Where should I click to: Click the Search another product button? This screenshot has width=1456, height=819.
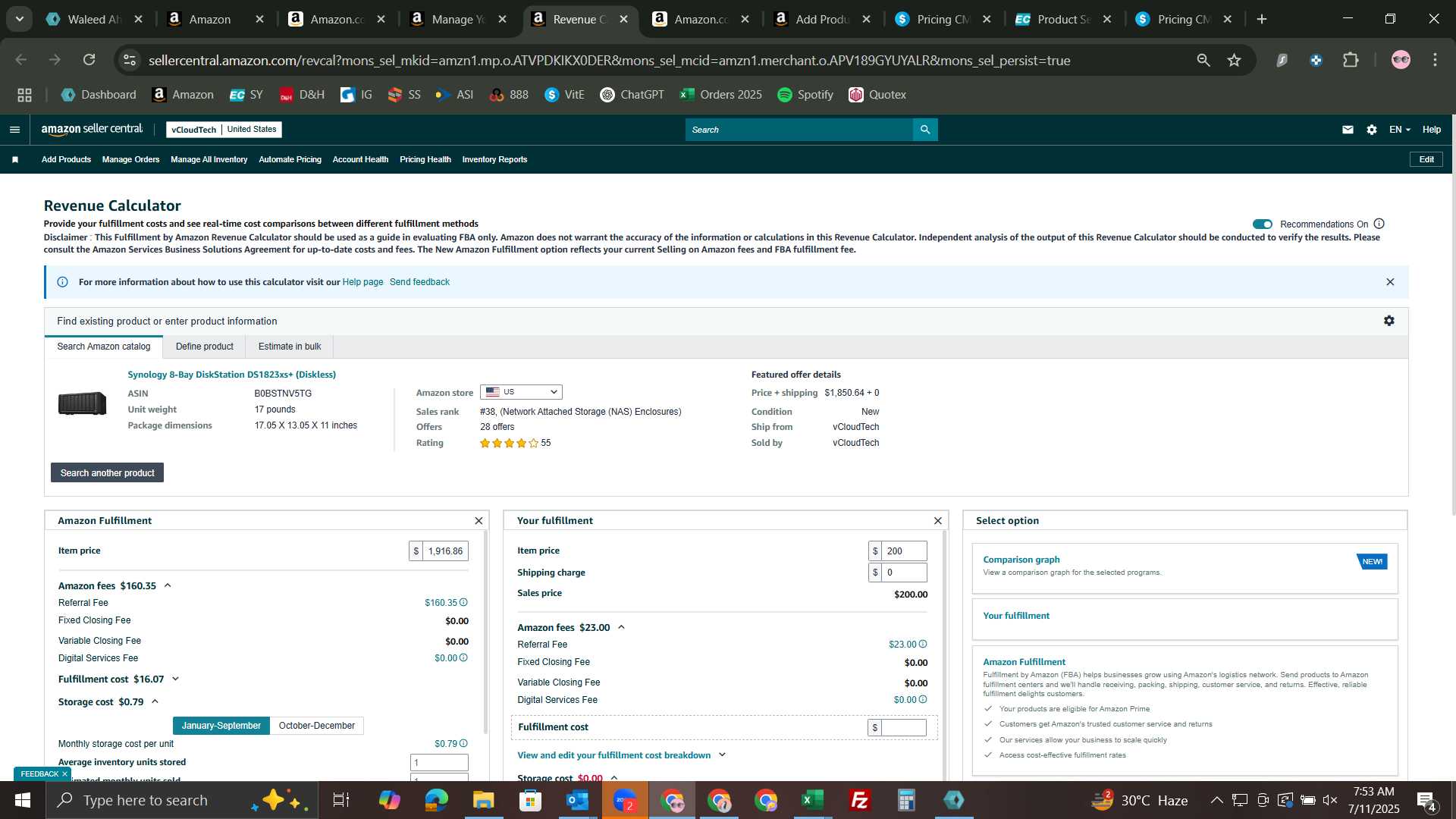(107, 473)
